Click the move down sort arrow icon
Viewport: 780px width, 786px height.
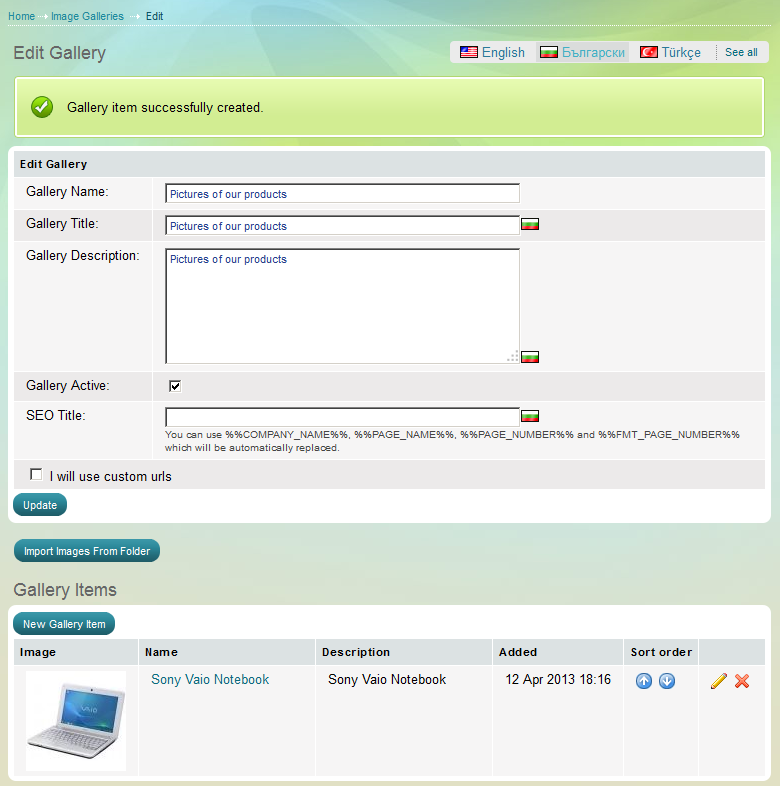coord(667,681)
